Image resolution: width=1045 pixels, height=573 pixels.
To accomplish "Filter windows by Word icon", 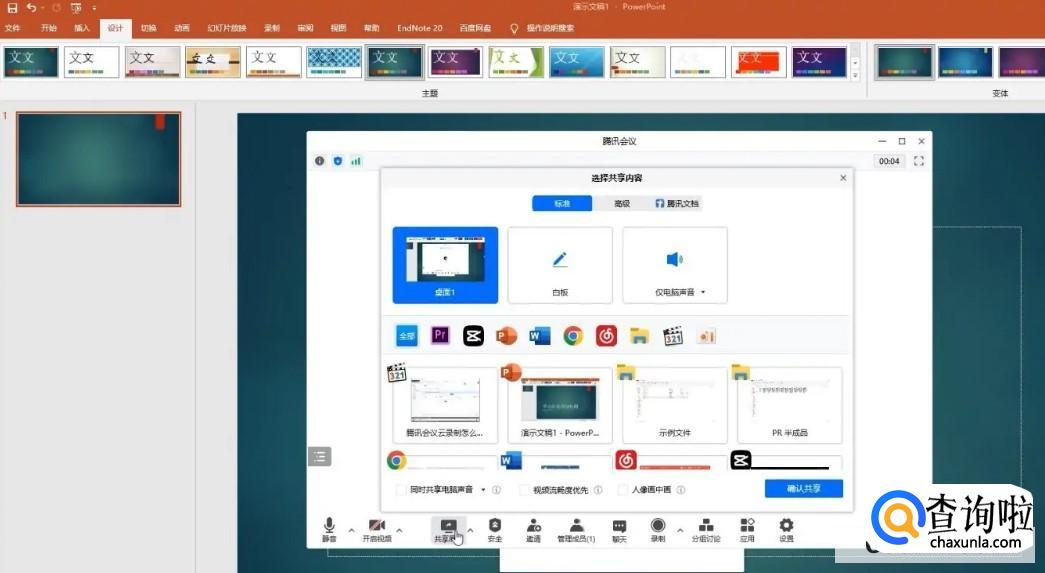I will pyautogui.click(x=540, y=335).
